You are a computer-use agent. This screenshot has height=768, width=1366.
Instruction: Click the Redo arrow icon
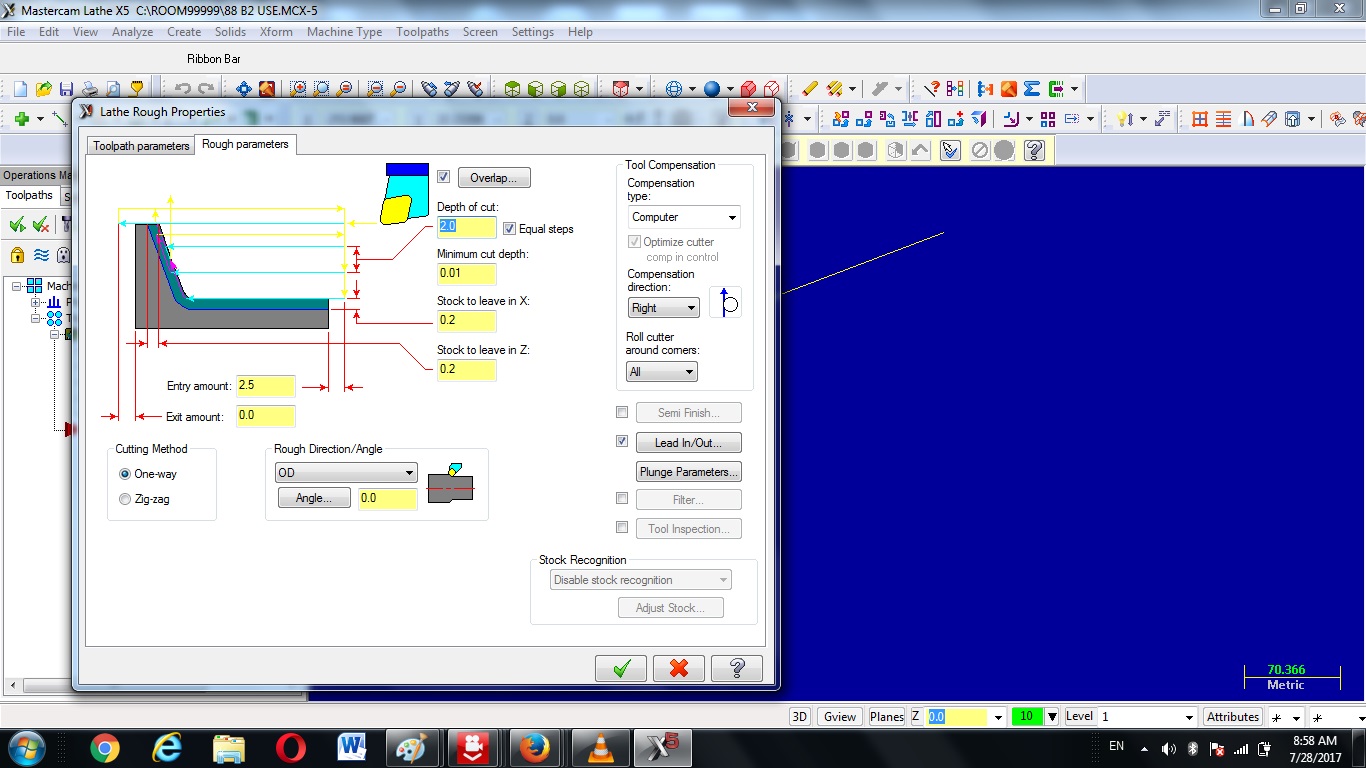pyautogui.click(x=206, y=89)
